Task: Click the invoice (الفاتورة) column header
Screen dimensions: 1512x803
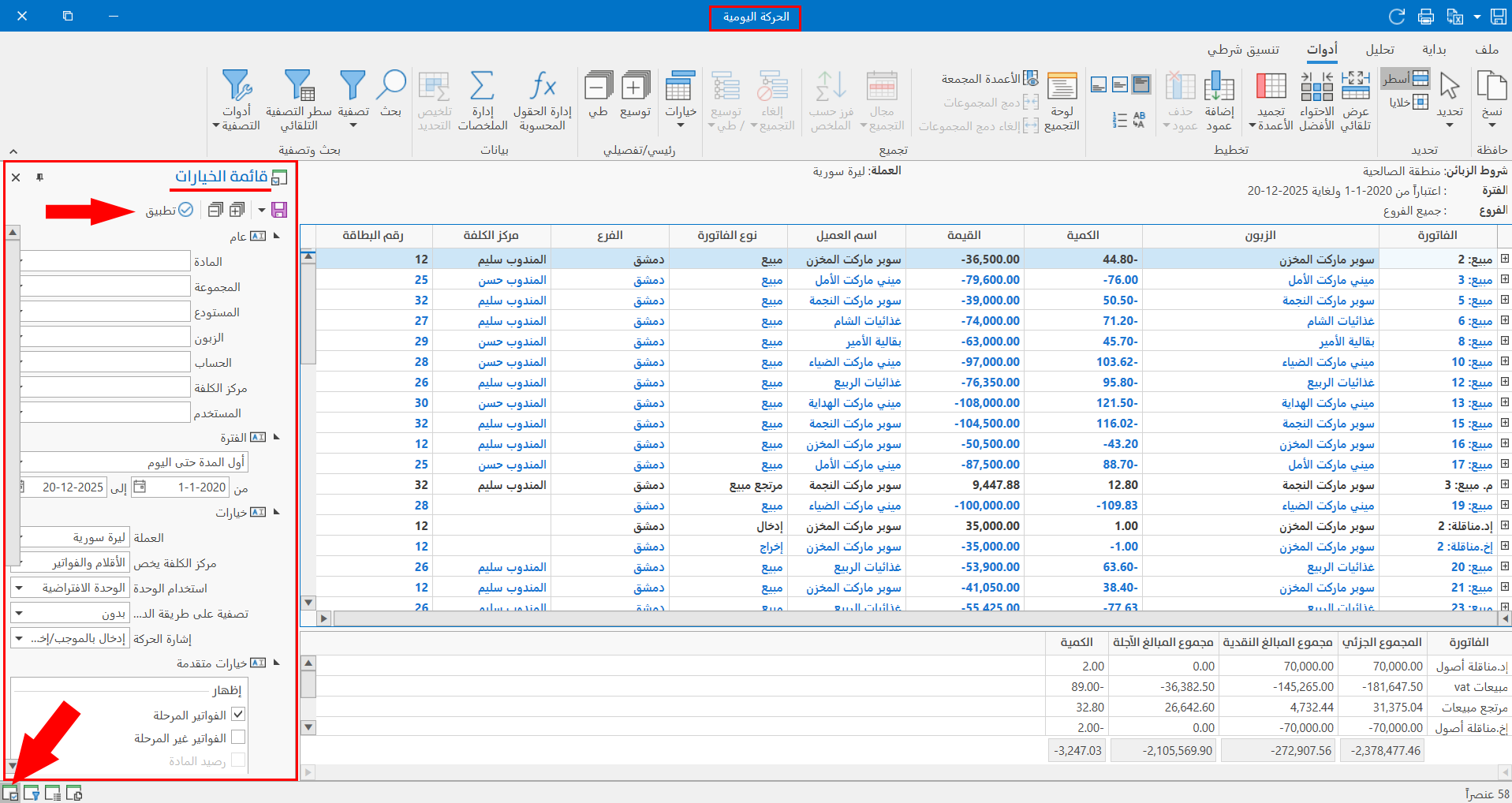Action: click(1436, 235)
